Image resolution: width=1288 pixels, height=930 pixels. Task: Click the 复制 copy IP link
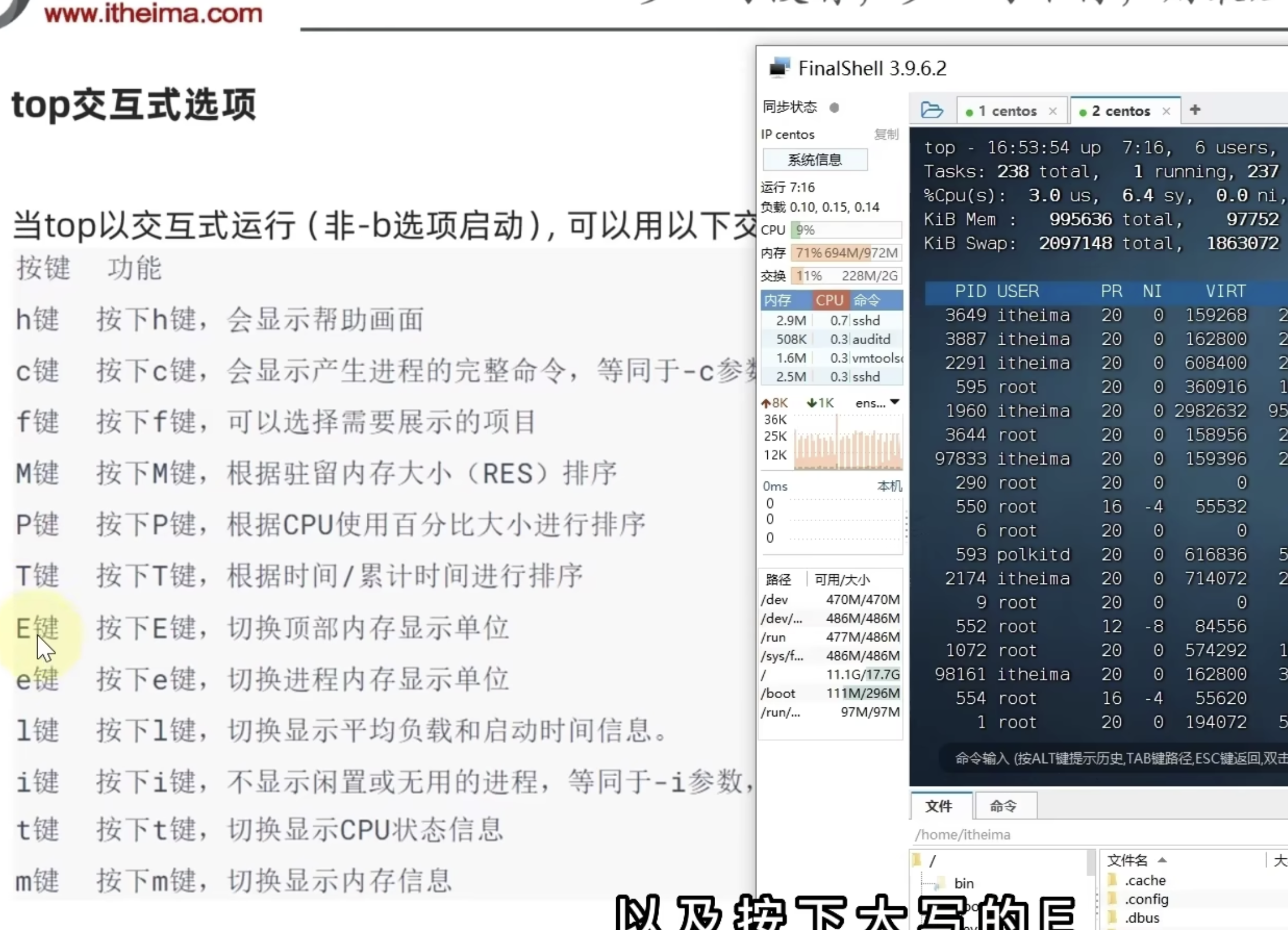[886, 134]
